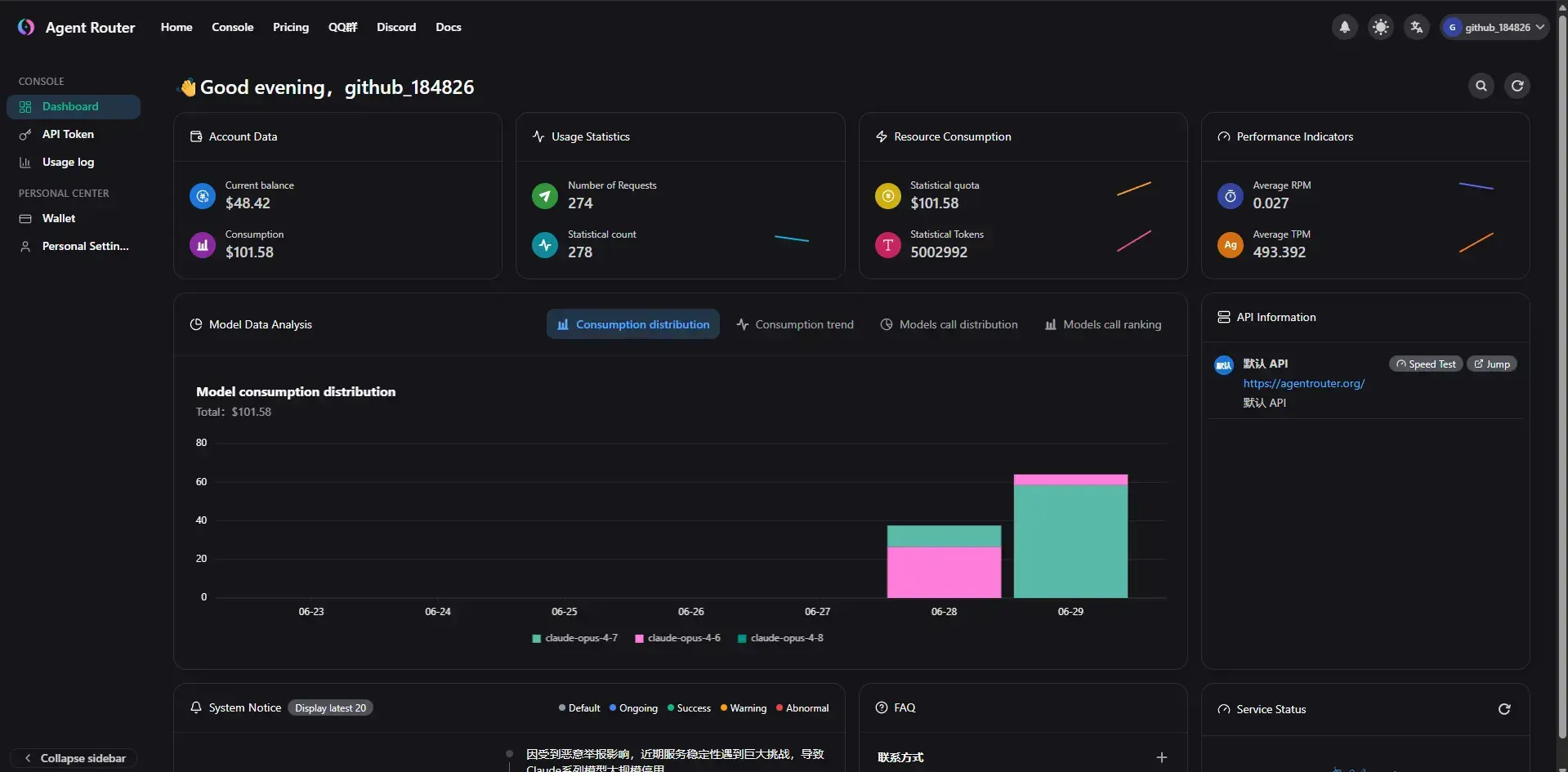1568x772 pixels.
Task: Toggle claude-opus-4-7 legend series visibility
Action: coord(574,638)
